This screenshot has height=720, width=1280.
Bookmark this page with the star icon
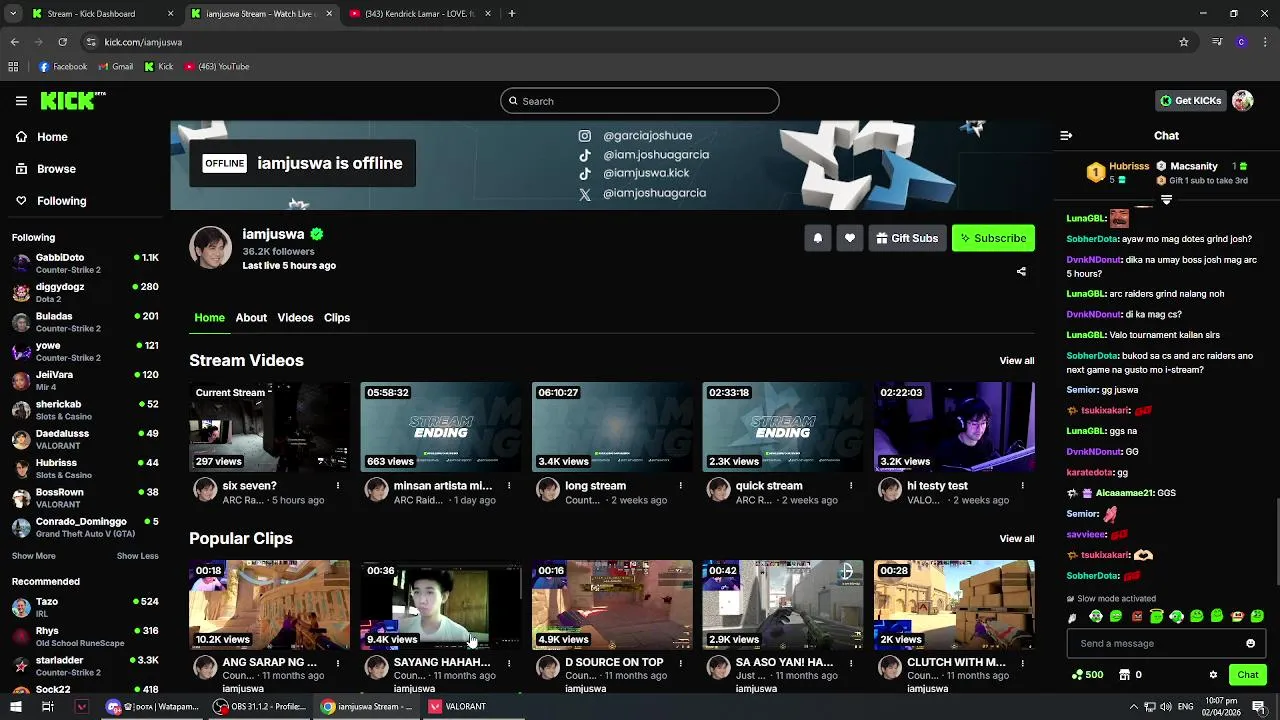[x=1184, y=42]
